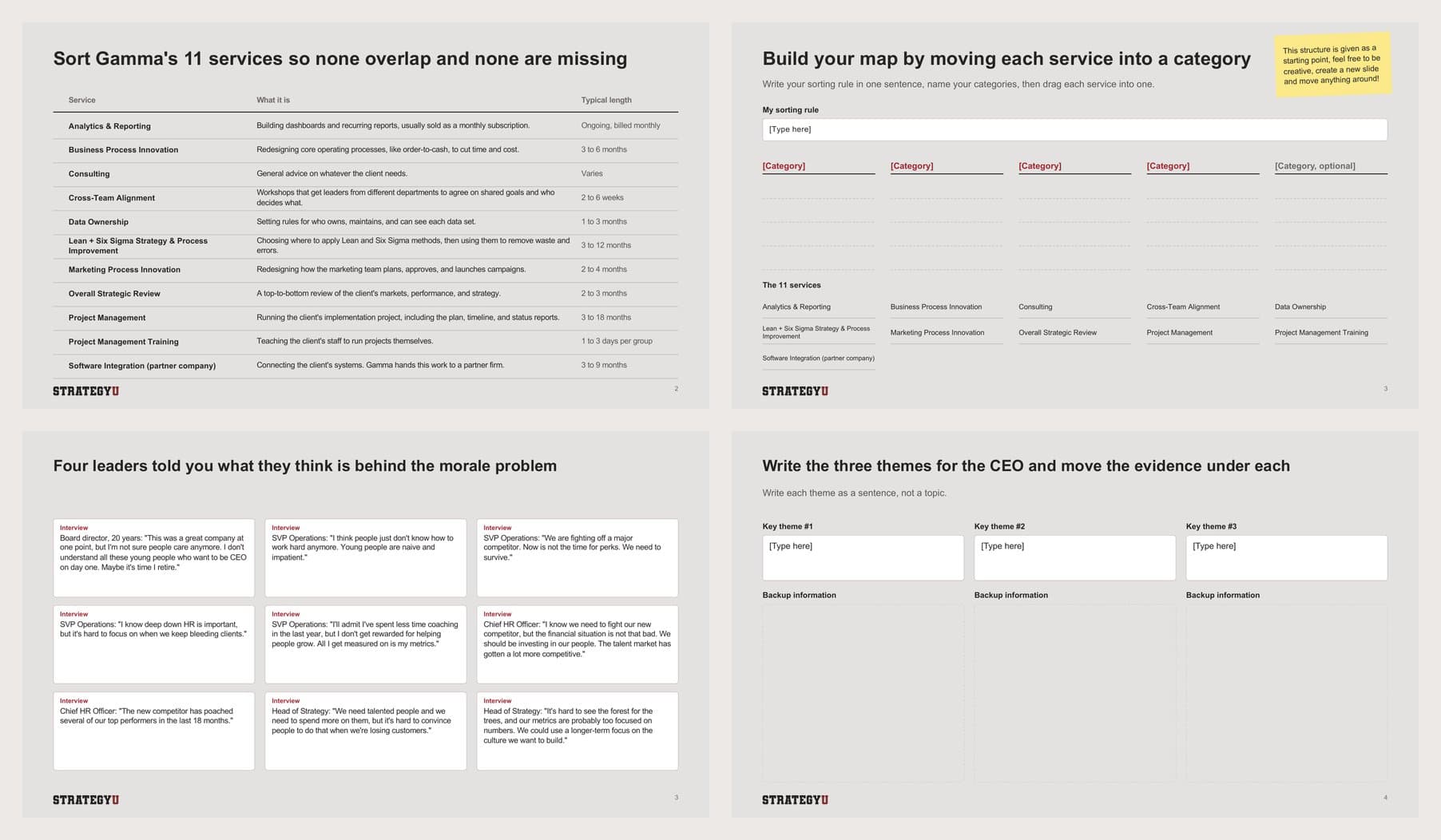This screenshot has height=840, width=1441.
Task: Select the Key theme #1 text box
Action: pos(863,557)
